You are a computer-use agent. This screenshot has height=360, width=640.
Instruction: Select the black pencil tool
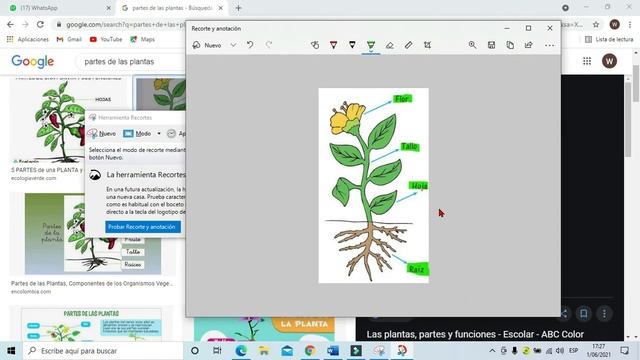click(352, 45)
